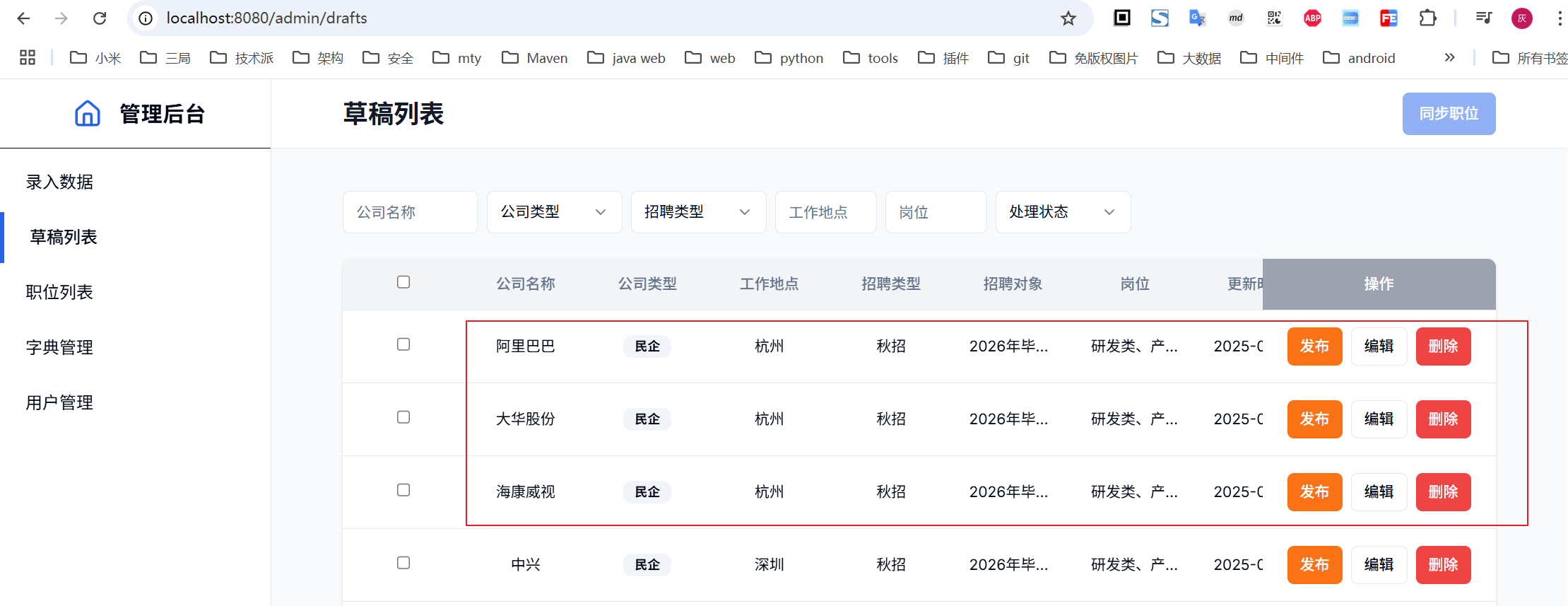Click the 同步职位 button
1568x606 pixels.
pos(1449,114)
